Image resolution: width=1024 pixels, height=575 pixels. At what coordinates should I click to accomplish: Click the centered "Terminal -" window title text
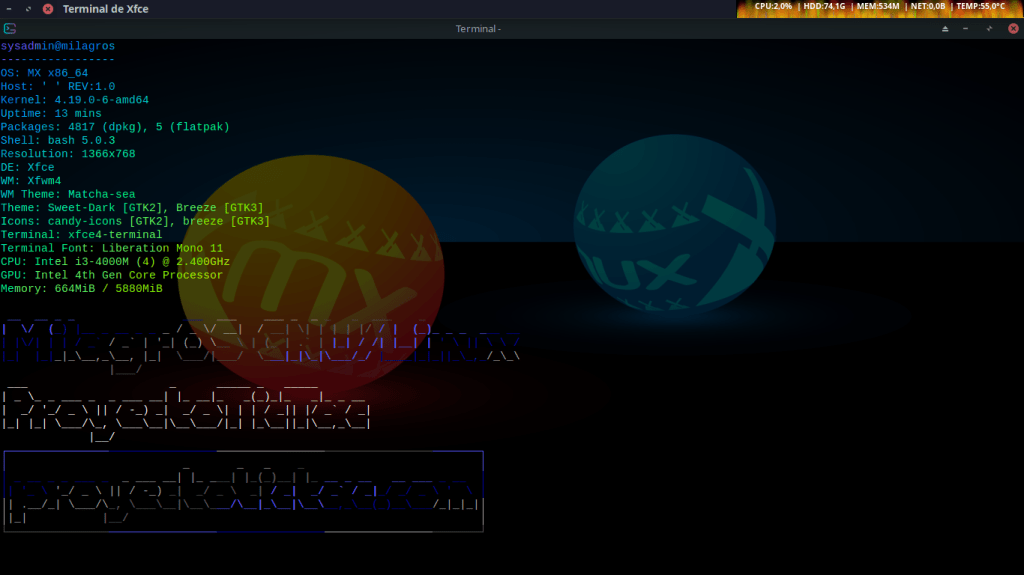click(478, 29)
